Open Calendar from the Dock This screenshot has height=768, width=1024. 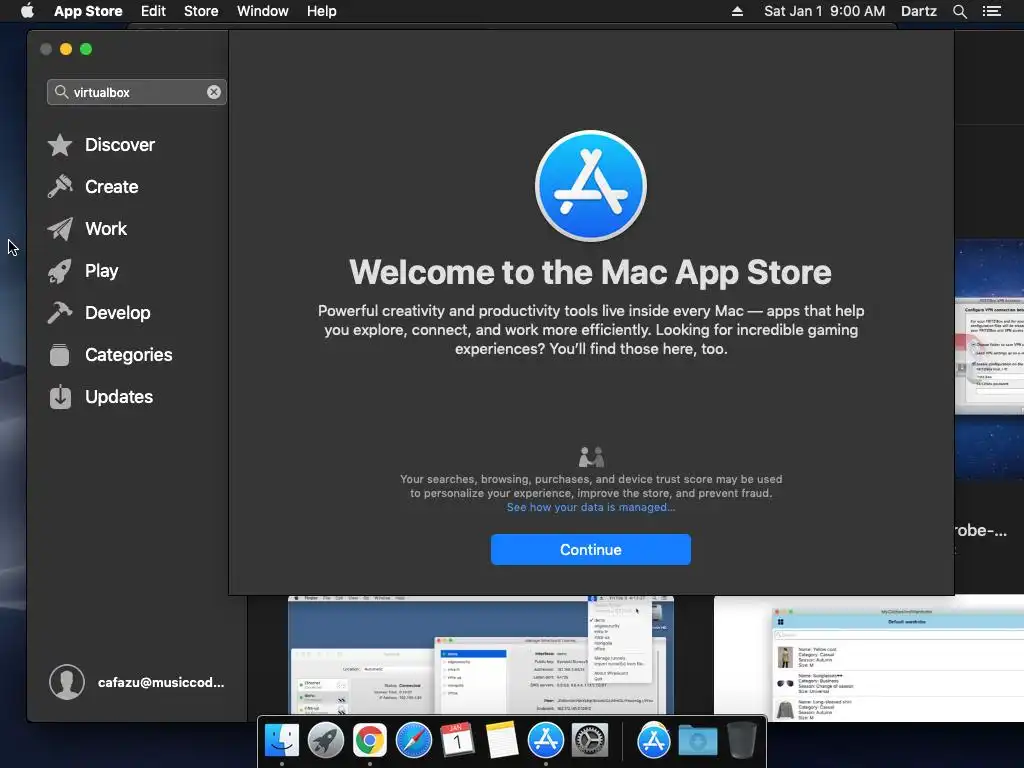point(457,741)
